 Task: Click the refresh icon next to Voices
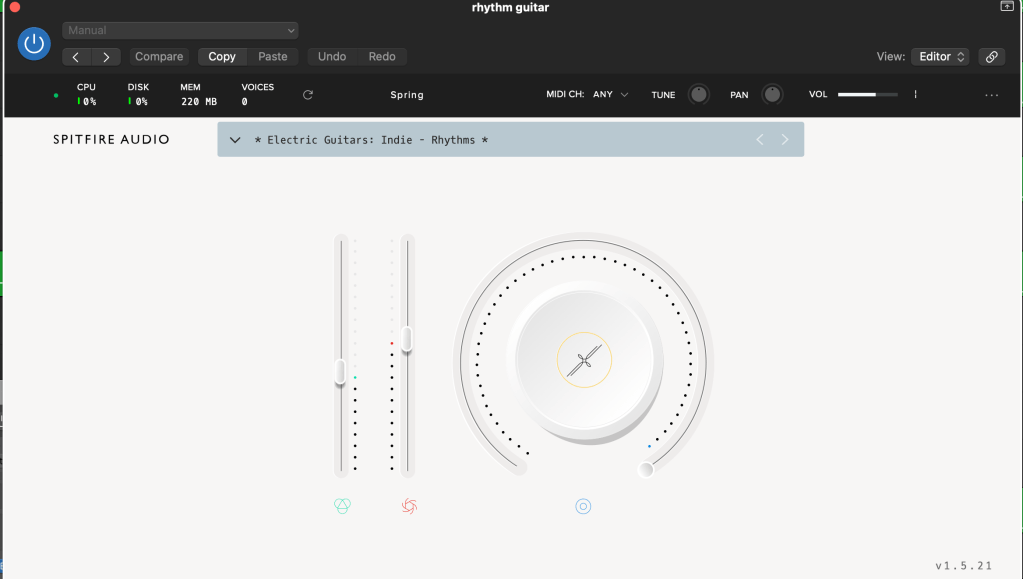click(308, 95)
